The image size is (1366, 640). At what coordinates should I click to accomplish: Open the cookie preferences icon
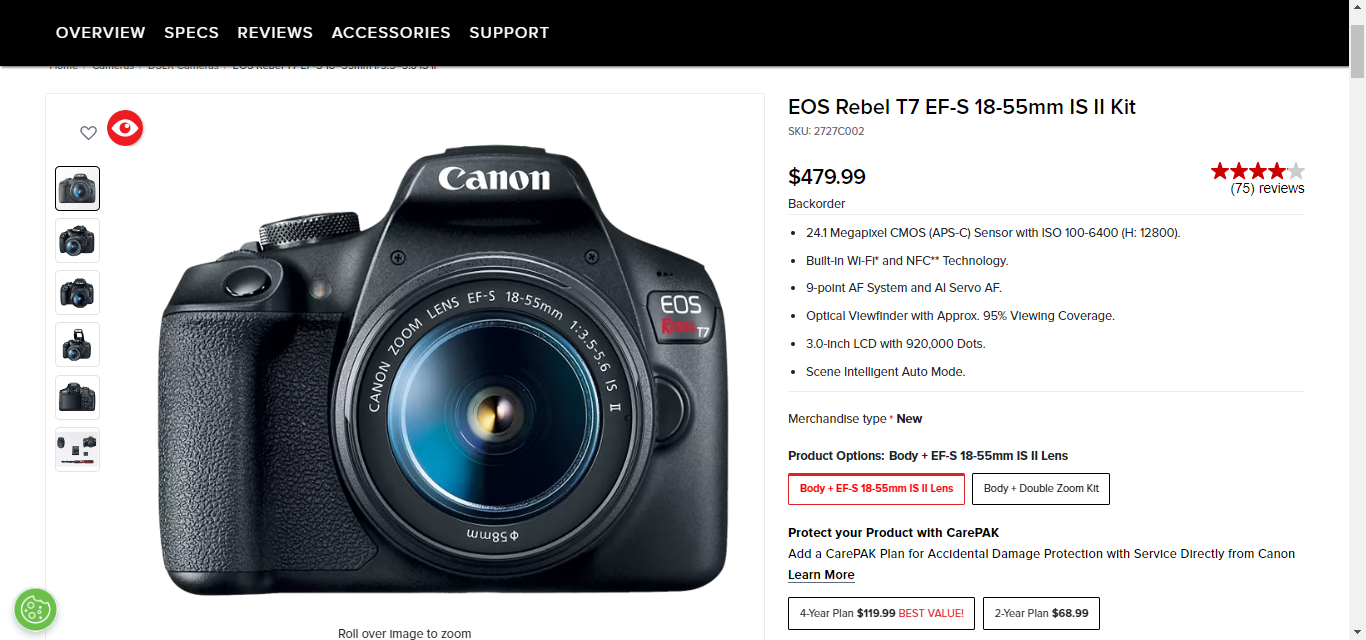(x=35, y=609)
